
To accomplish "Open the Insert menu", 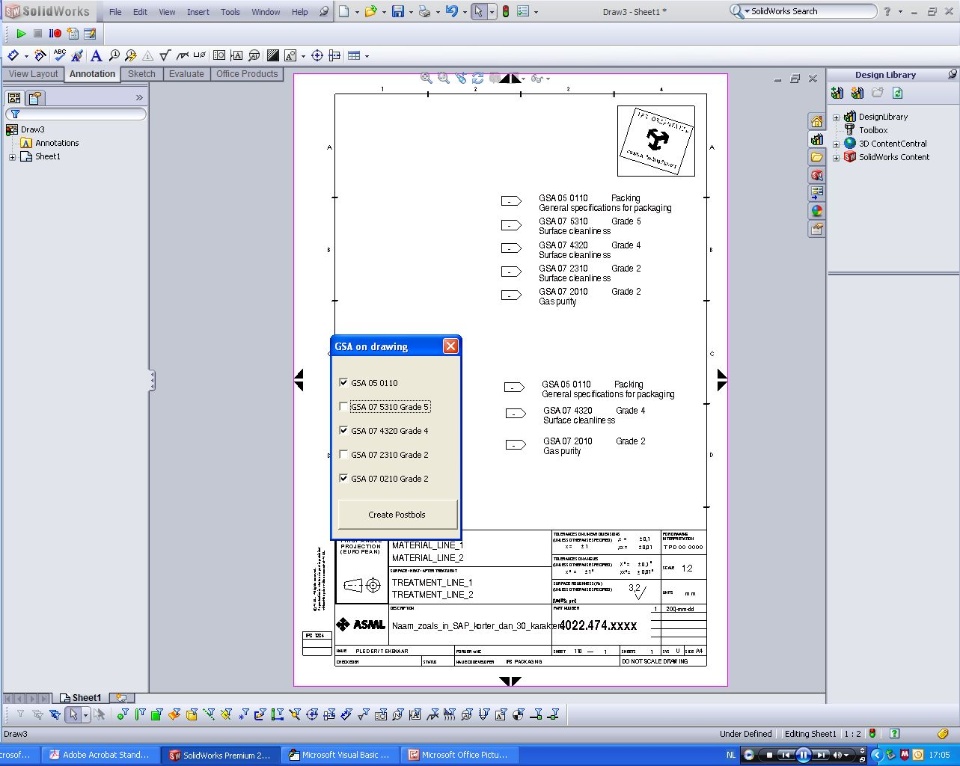I will click(x=198, y=12).
